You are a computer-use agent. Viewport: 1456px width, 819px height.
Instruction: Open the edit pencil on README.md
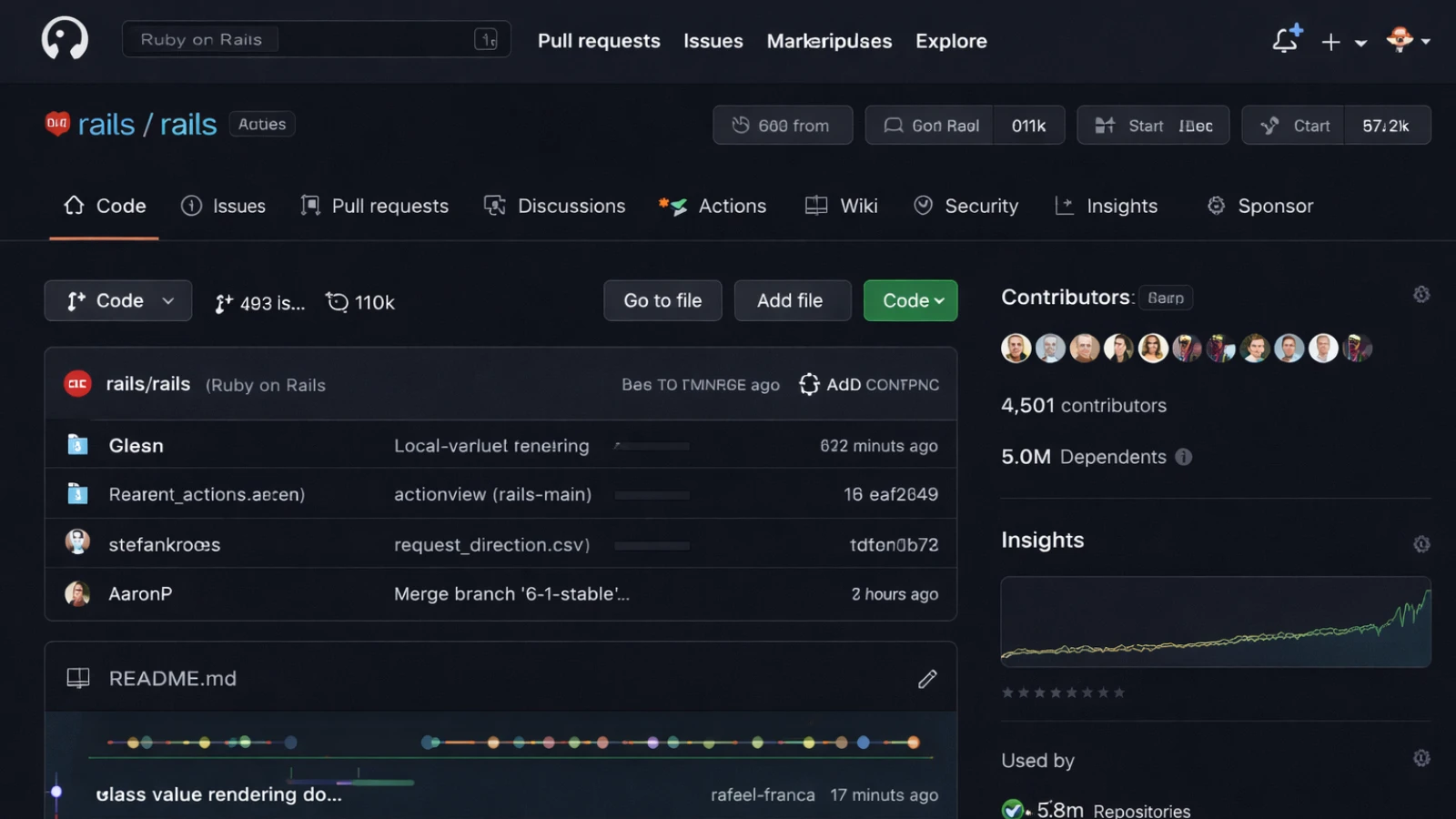pos(927,678)
